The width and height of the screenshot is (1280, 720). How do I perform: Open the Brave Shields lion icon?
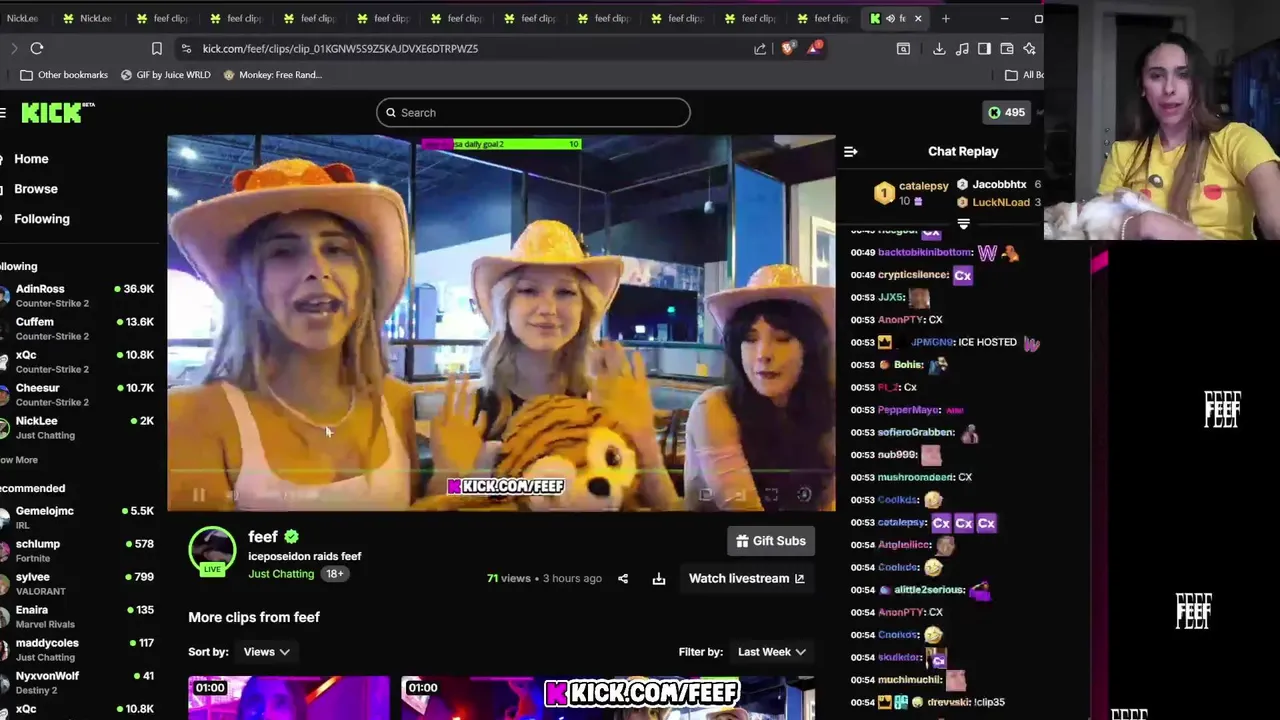tap(788, 48)
